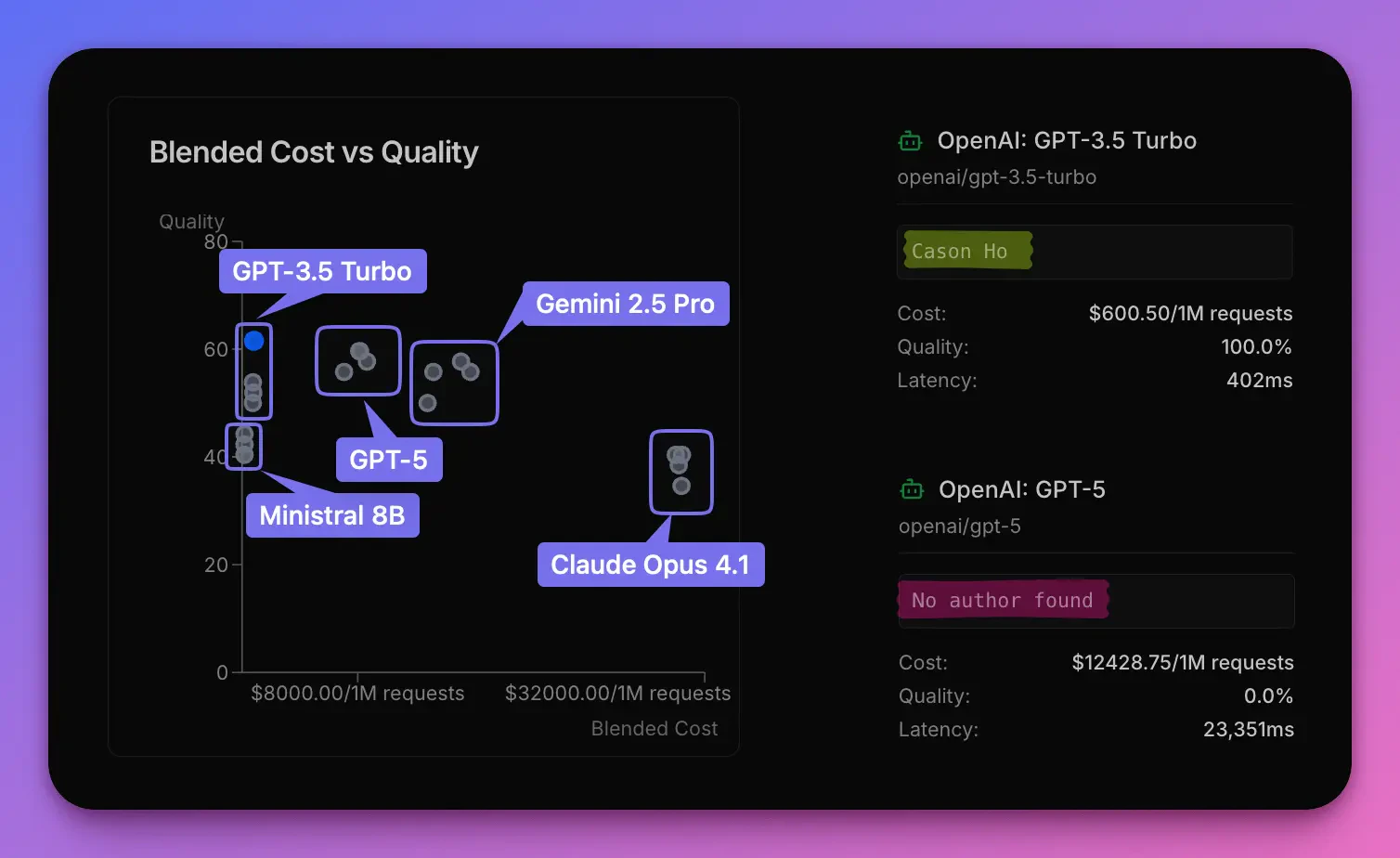This screenshot has height=858, width=1400.
Task: Select the blue highlighted data point for GPT-3.5 Turbo
Action: point(254,341)
